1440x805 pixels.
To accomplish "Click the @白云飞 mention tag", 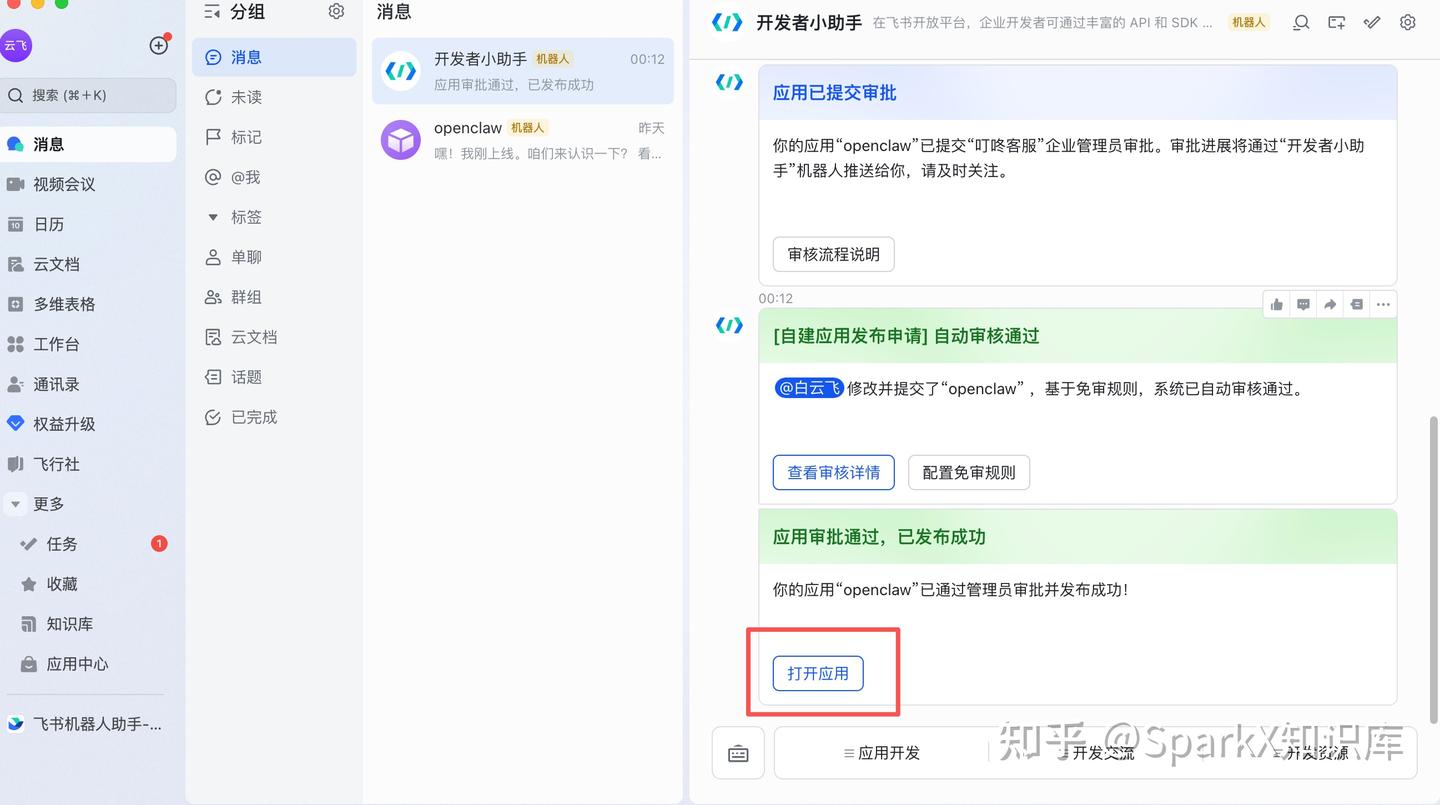I will pos(809,388).
